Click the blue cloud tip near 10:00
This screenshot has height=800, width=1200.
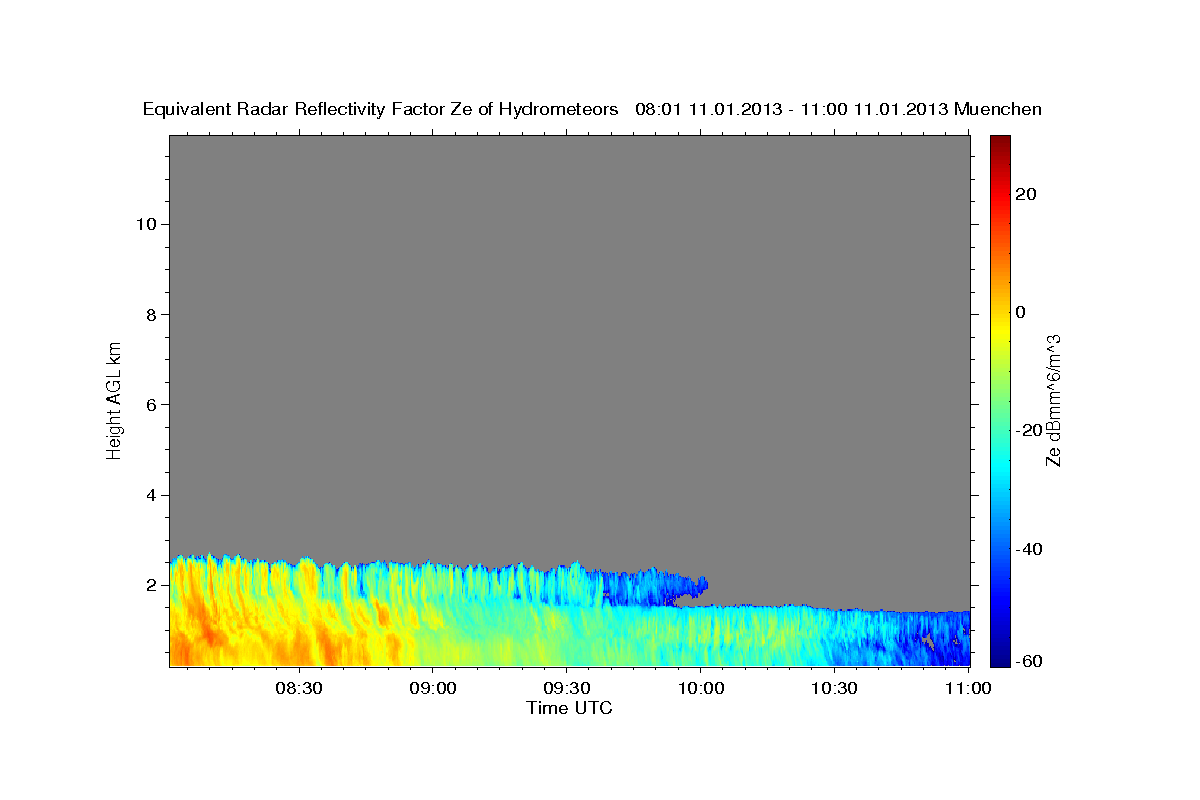click(x=695, y=585)
